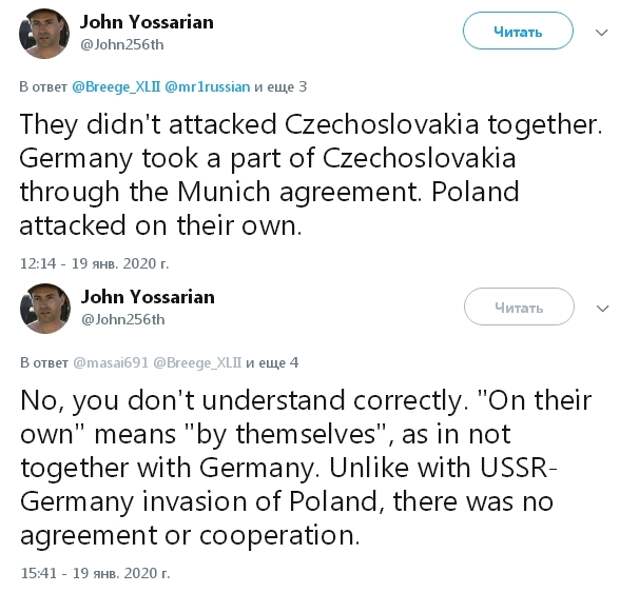Screen dimensions: 620x593
Task: Click Читать button on the second tweet
Action: point(519,307)
